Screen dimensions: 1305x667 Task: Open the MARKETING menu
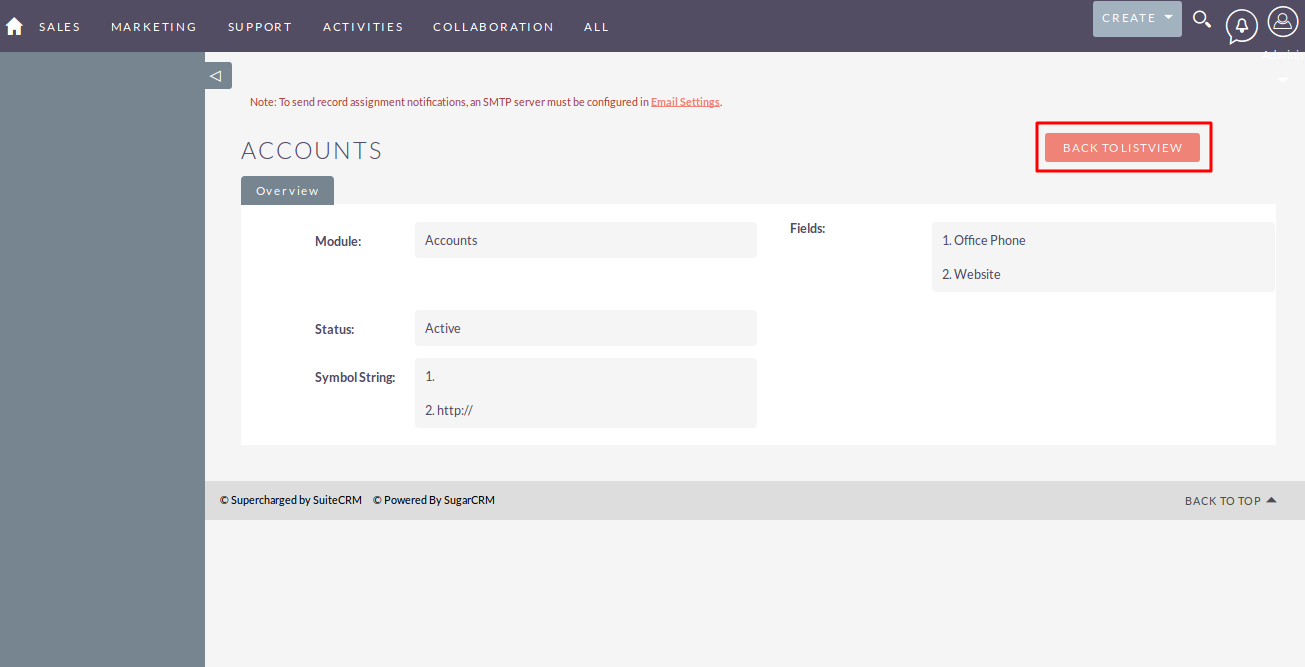[x=154, y=27]
